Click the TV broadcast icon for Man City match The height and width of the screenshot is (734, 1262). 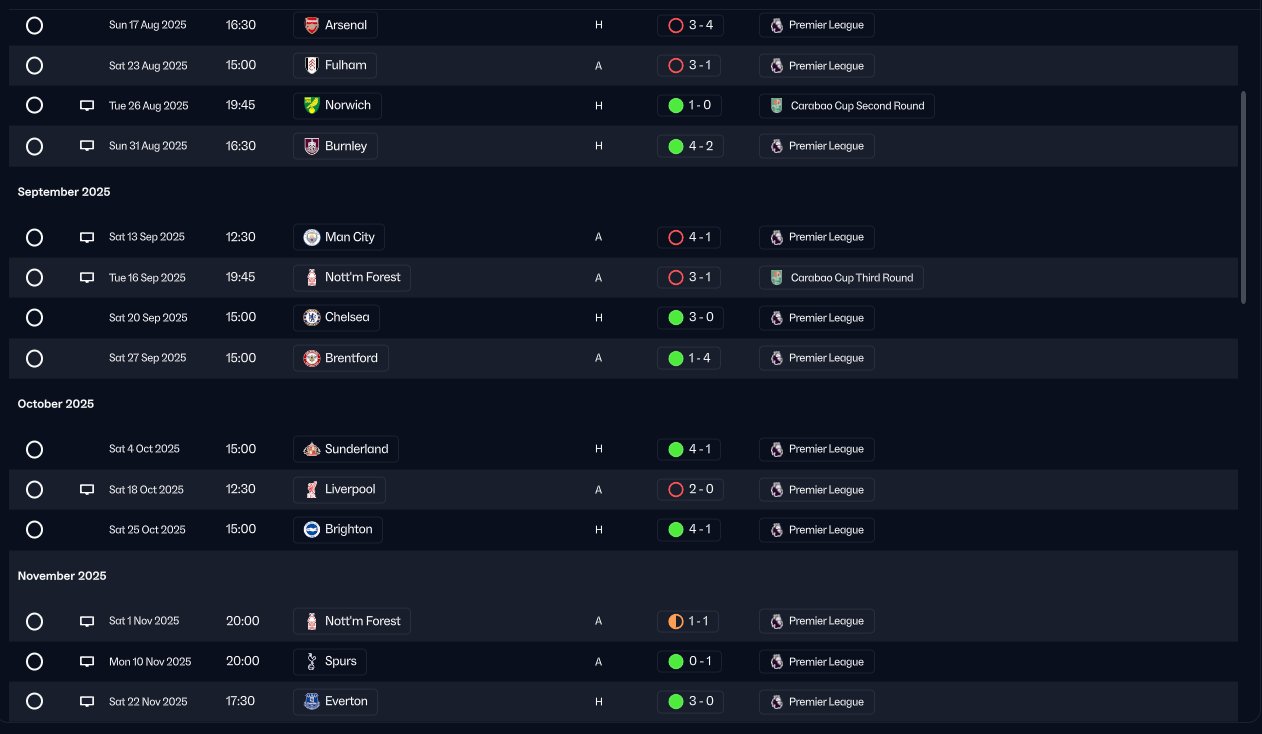coord(87,237)
